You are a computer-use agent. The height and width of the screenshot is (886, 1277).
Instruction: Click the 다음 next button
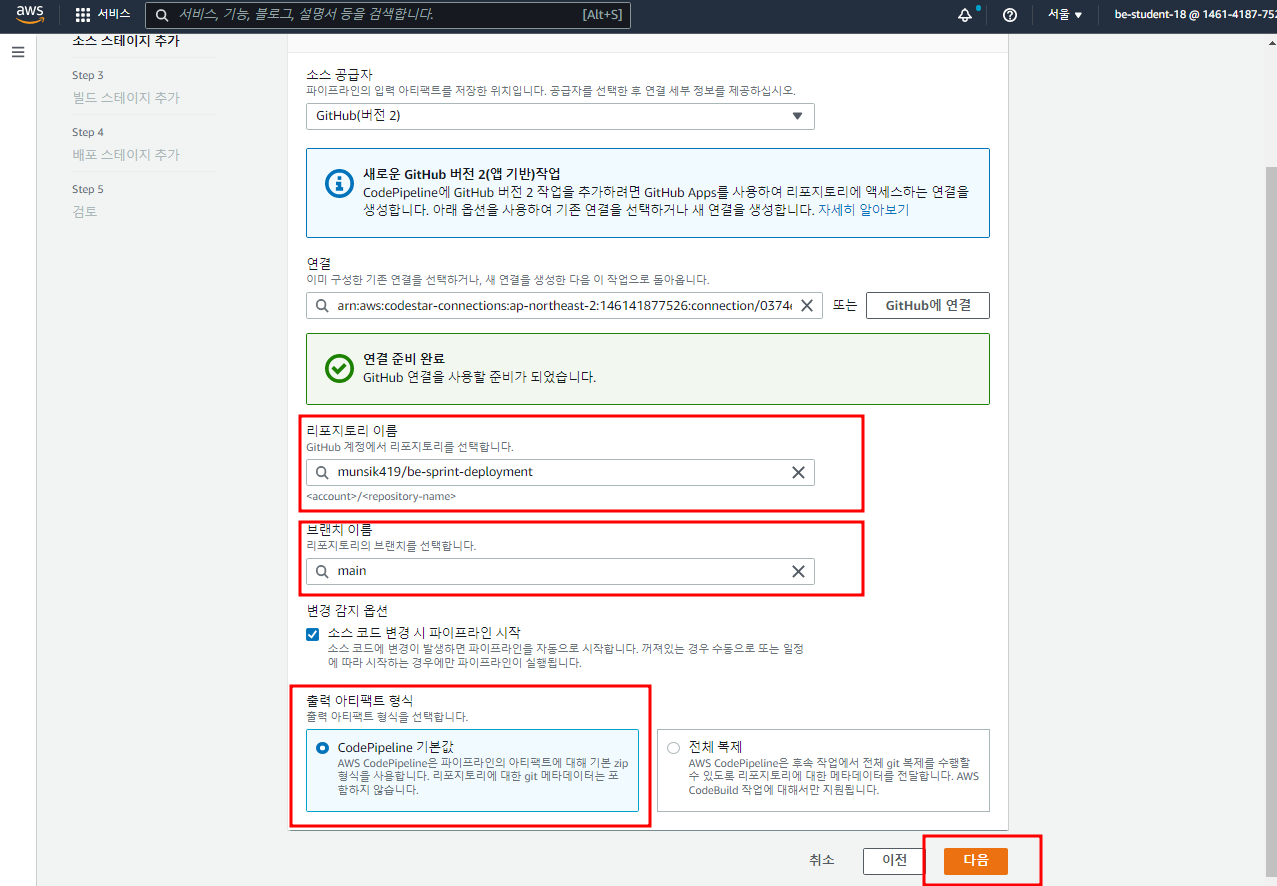(976, 860)
